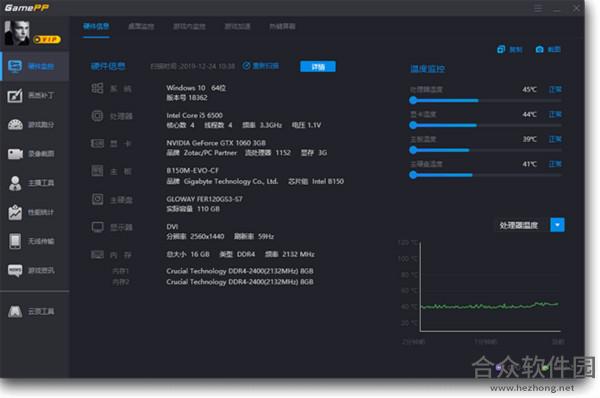600x398 pixels.
Task: Click the user avatar photo
Action: [x=17, y=33]
